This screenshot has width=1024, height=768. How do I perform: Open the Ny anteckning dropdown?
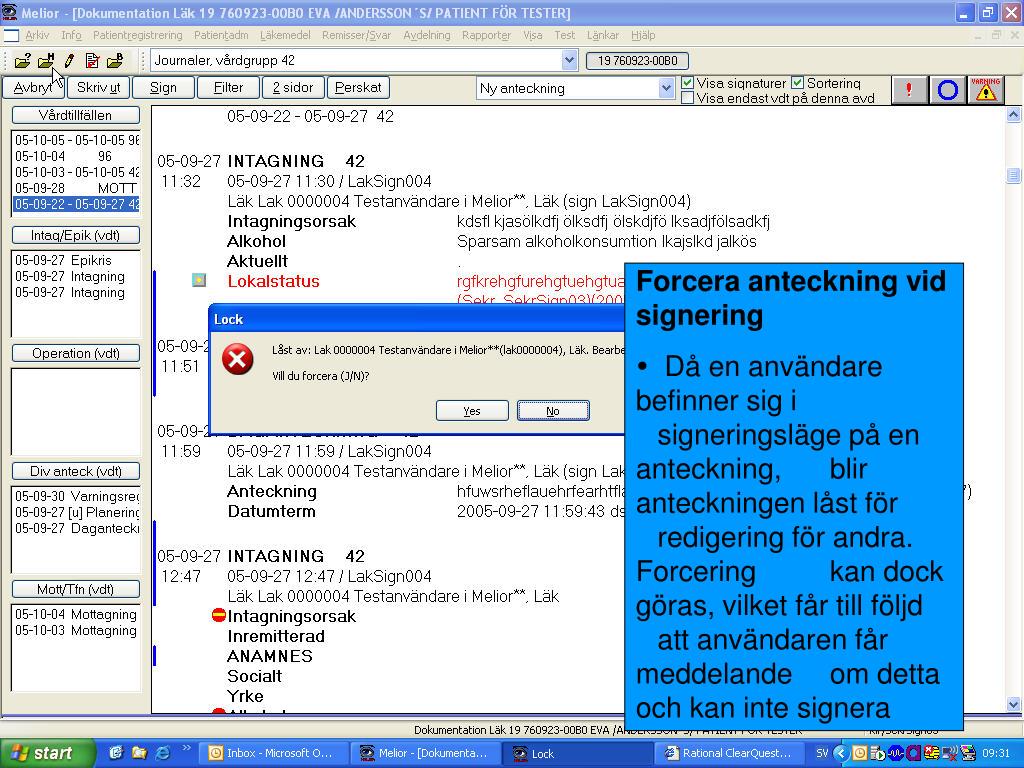click(x=665, y=88)
